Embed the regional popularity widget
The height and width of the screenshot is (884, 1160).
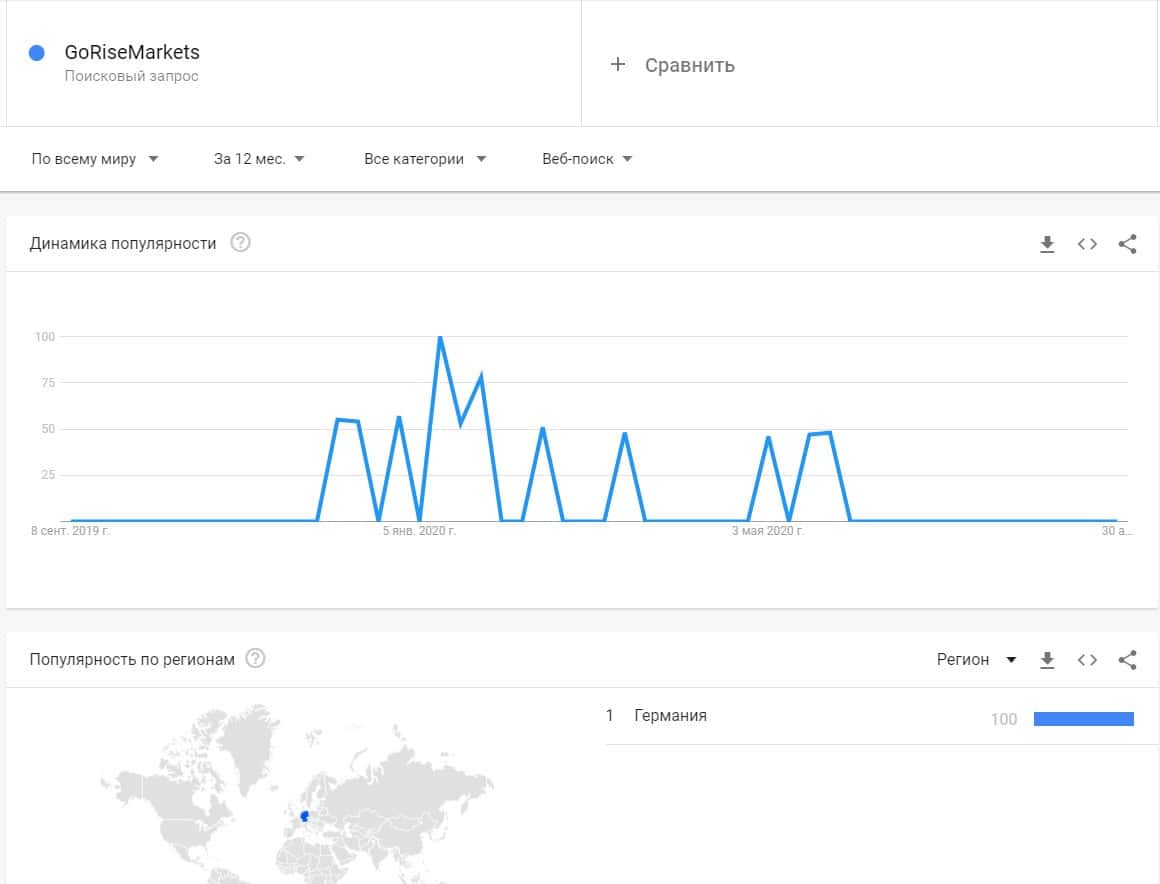tap(1087, 660)
